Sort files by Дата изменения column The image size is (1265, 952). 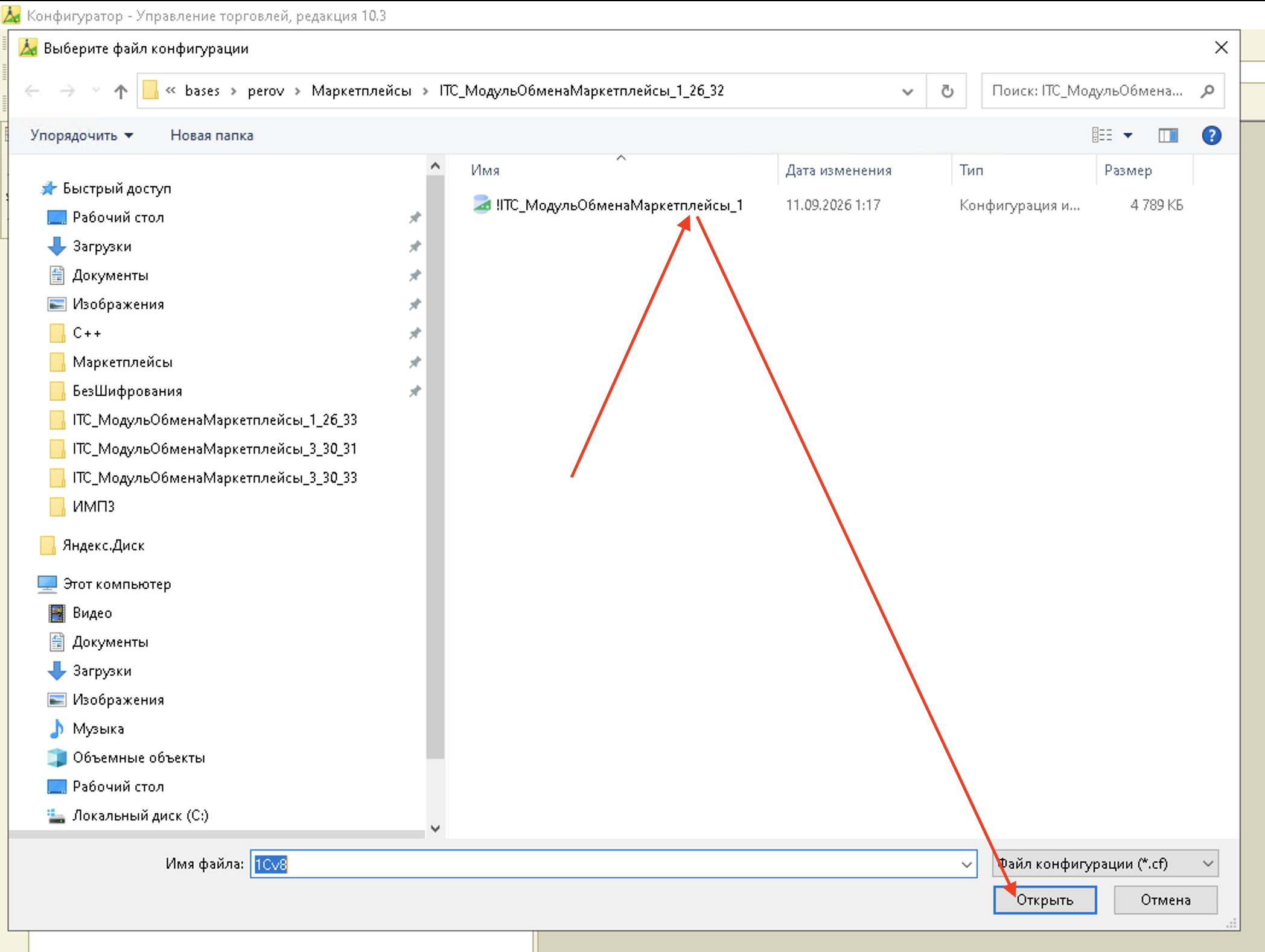(x=838, y=171)
